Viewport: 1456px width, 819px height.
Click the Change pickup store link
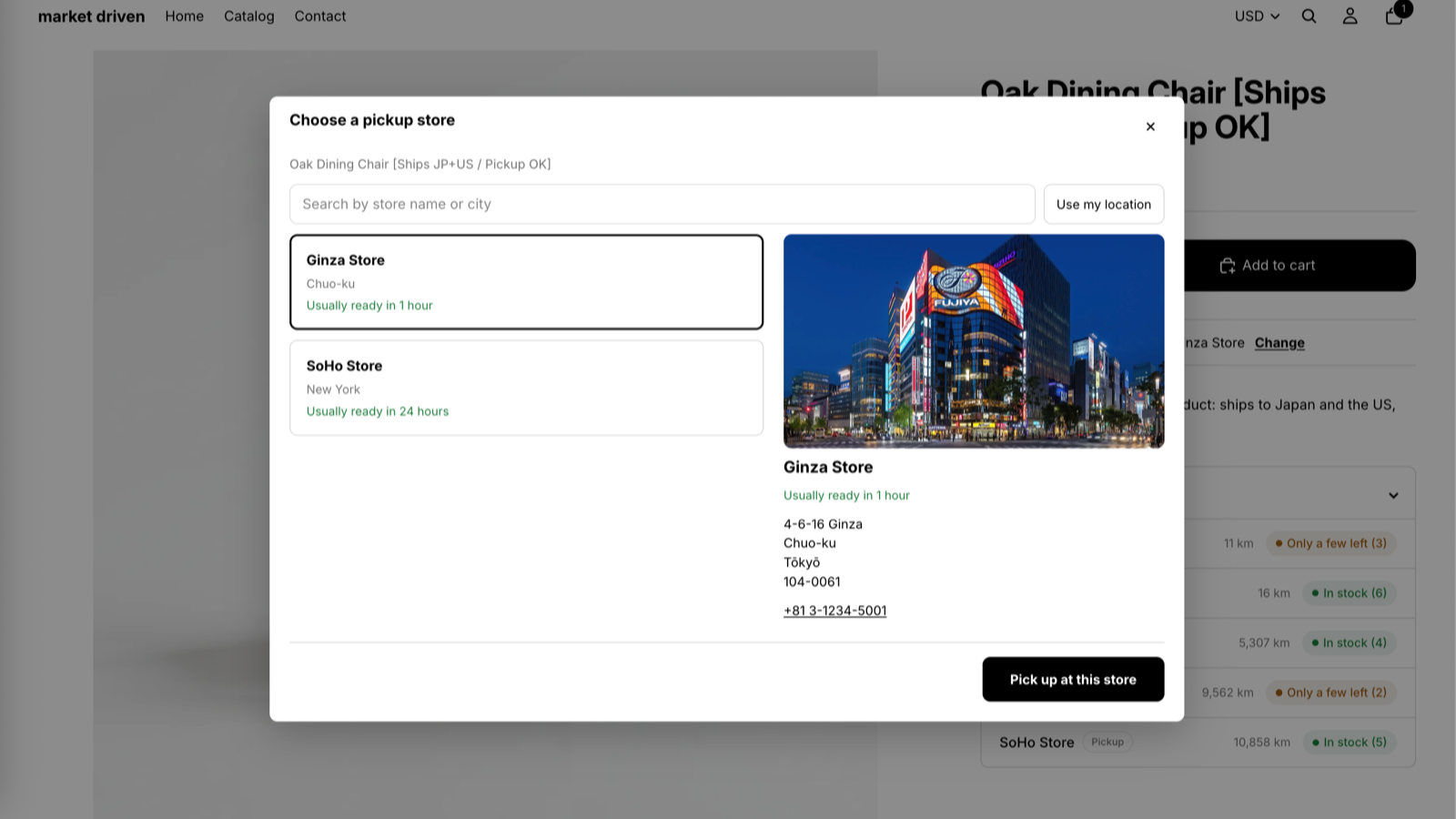1279,343
